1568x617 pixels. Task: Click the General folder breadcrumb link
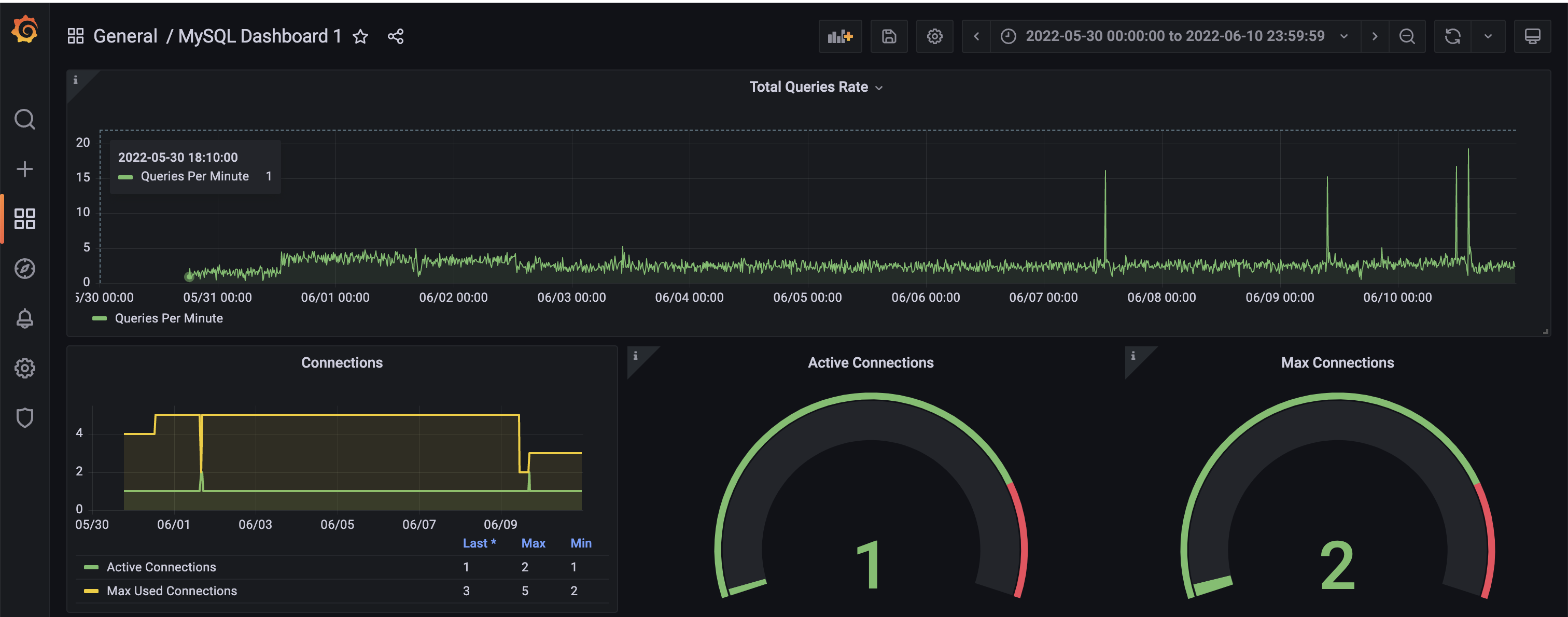click(x=125, y=36)
